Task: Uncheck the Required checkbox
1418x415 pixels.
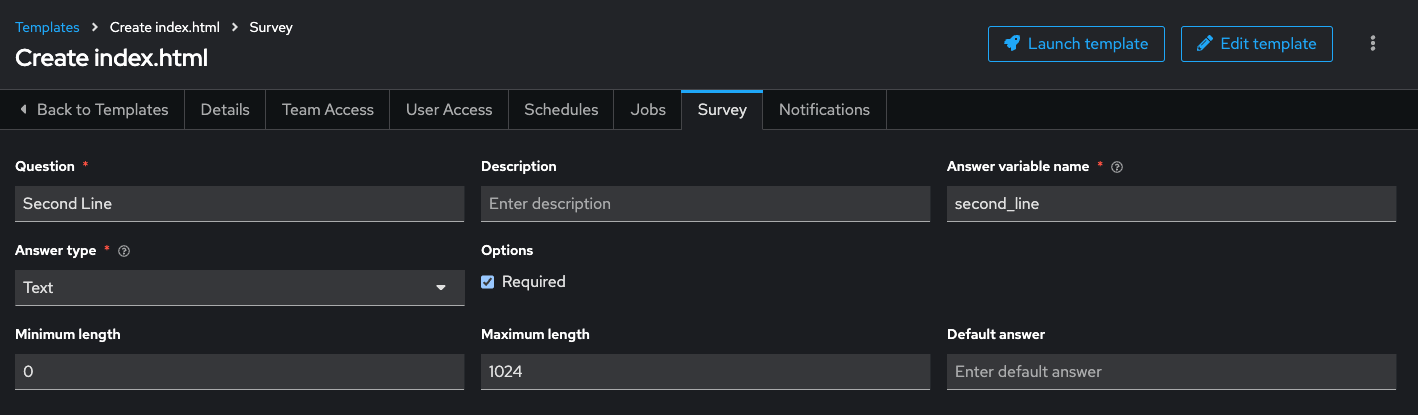Action: point(488,282)
